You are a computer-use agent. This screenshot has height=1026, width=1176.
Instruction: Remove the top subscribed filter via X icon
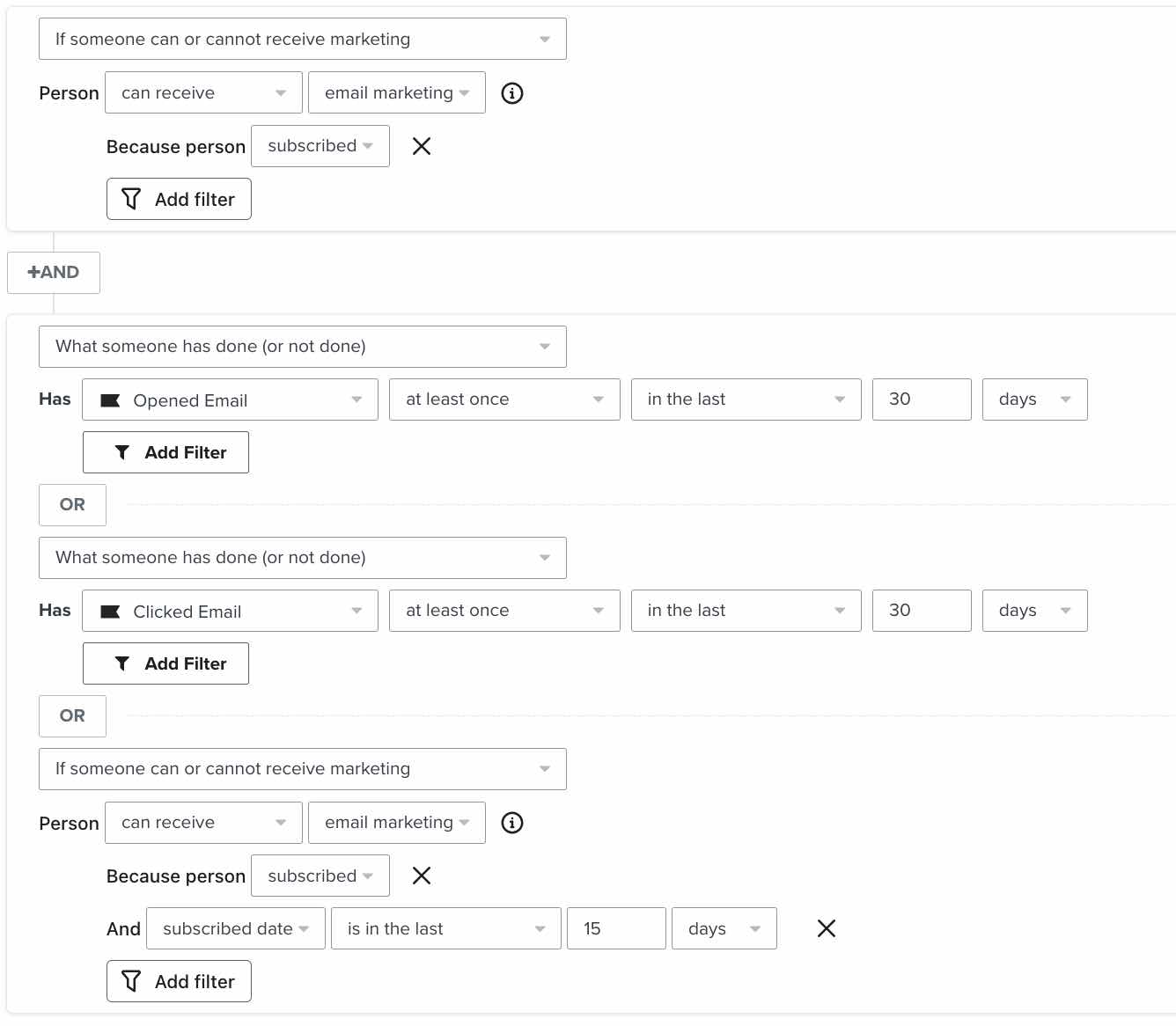[422, 146]
